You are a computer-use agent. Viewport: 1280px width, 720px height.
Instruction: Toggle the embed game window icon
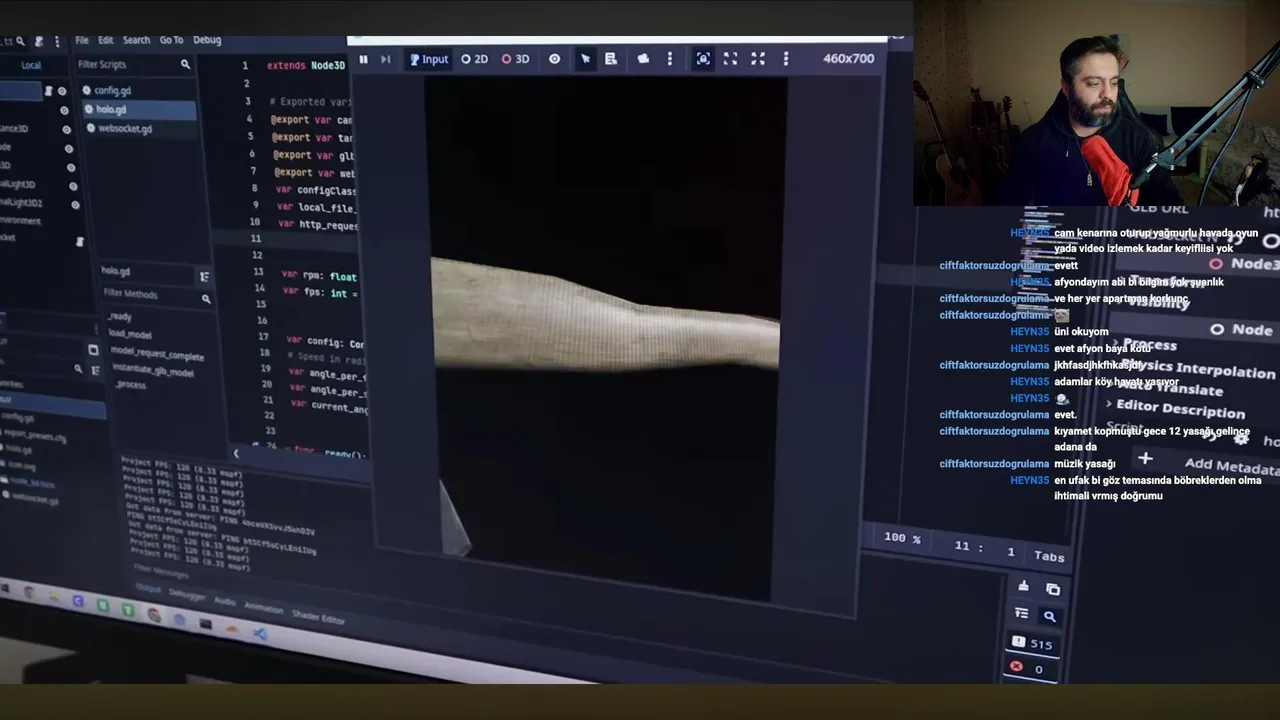(x=703, y=59)
